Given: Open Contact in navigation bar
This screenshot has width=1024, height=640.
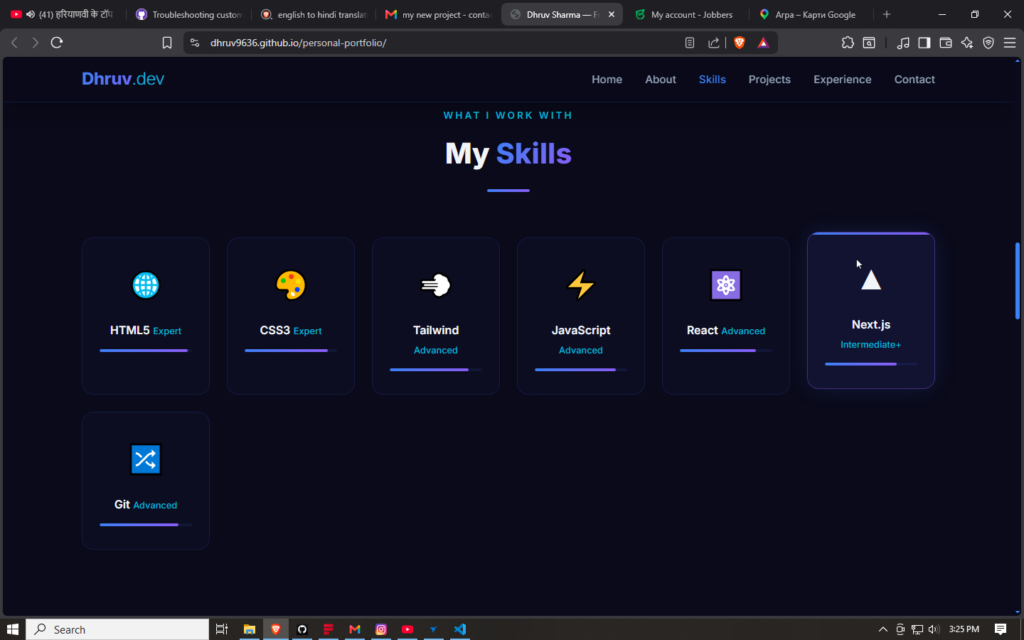Looking at the screenshot, I should click(x=914, y=79).
